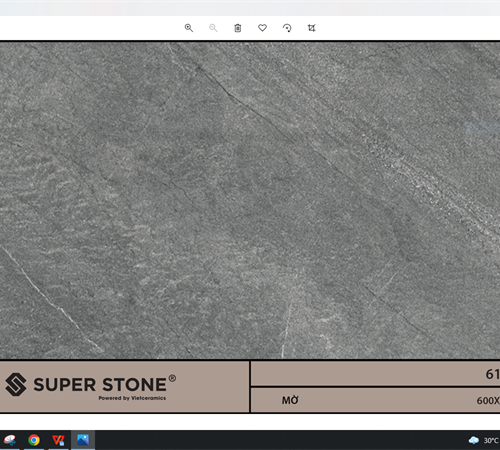
Task: Click the product code starting with 61
Action: (x=493, y=374)
